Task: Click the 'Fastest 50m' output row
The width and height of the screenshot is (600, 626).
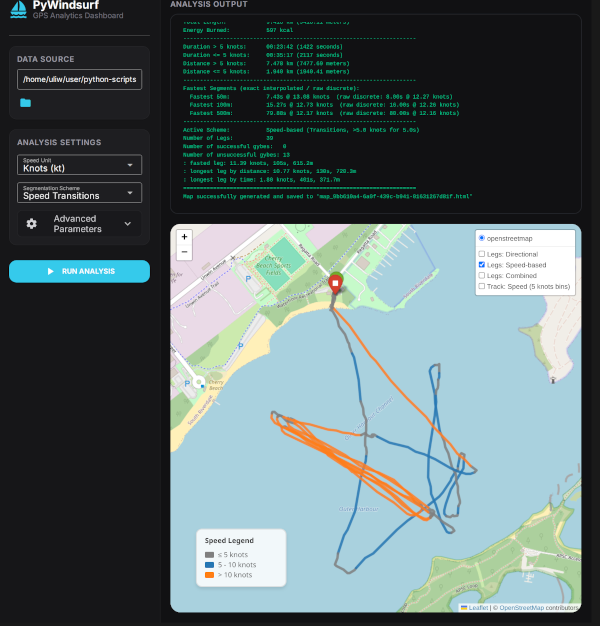Action: (x=321, y=97)
